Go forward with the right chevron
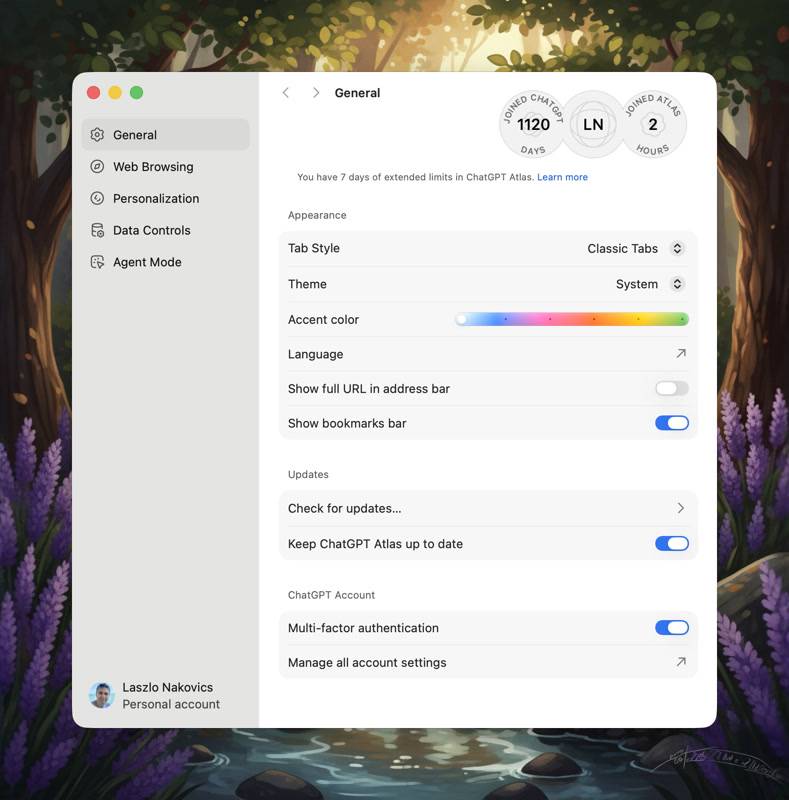The width and height of the screenshot is (789, 800). tap(316, 92)
